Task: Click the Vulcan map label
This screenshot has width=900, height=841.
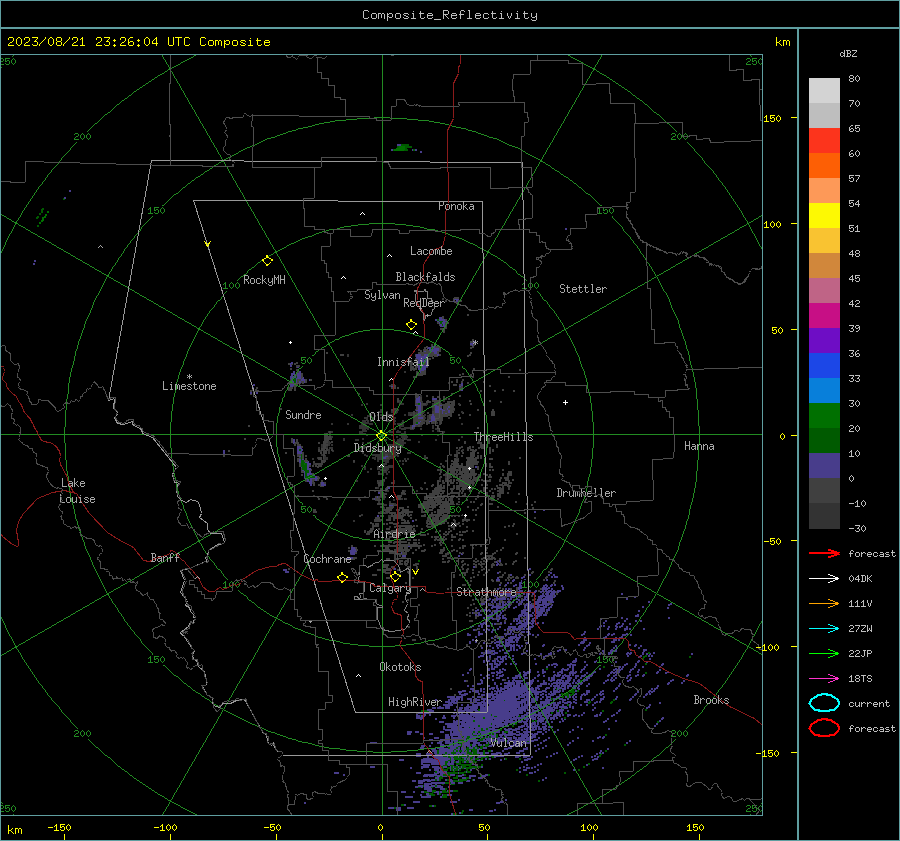Action: click(x=508, y=743)
